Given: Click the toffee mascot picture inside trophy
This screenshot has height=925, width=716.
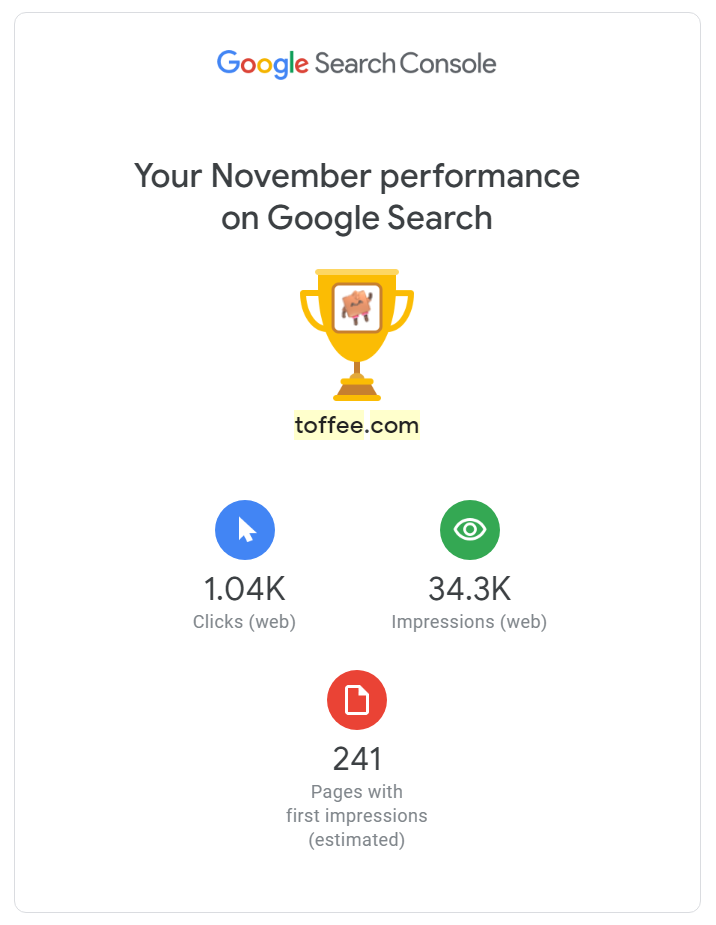Looking at the screenshot, I should (357, 307).
